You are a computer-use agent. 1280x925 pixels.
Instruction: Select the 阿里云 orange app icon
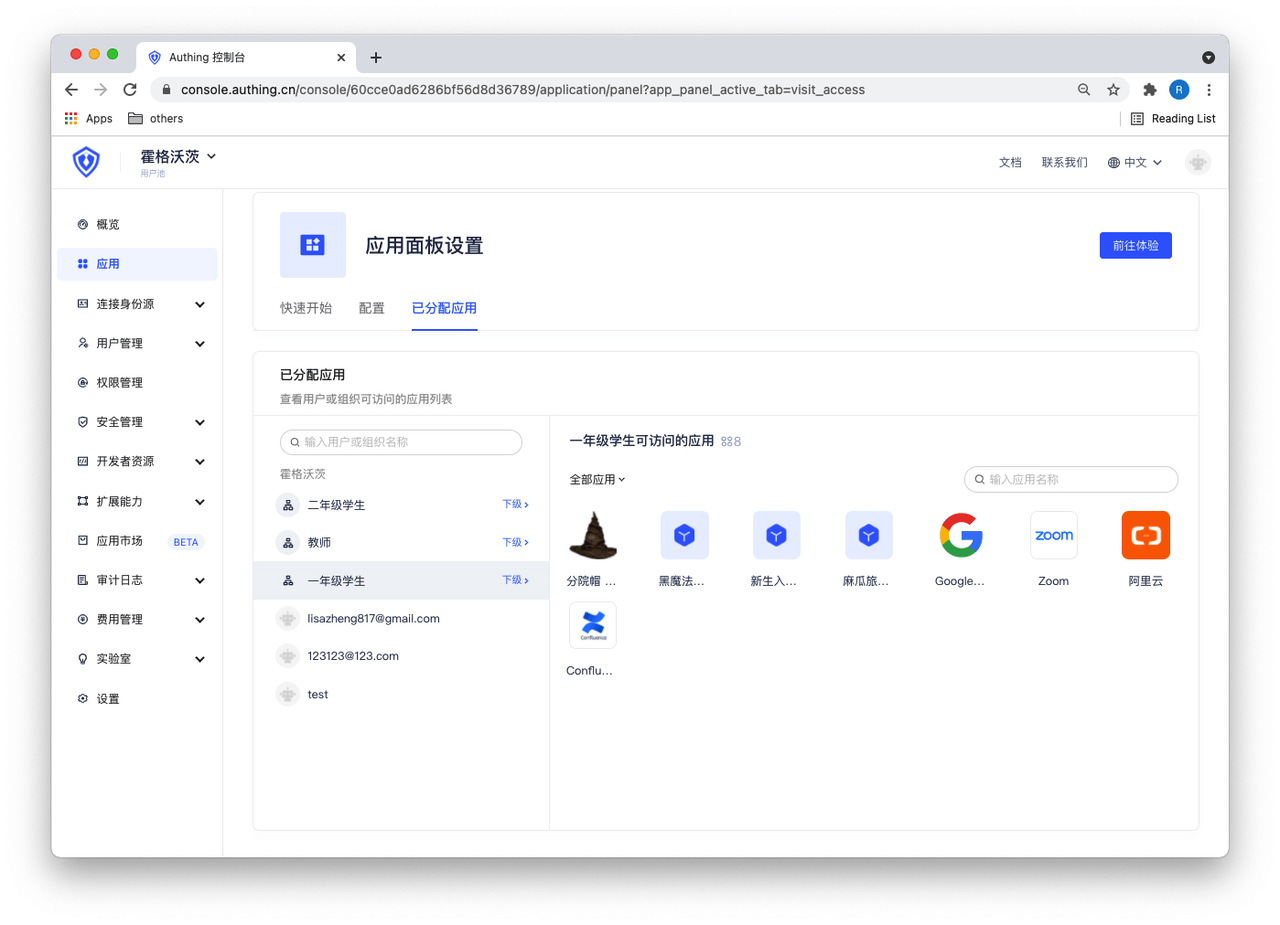pos(1145,535)
